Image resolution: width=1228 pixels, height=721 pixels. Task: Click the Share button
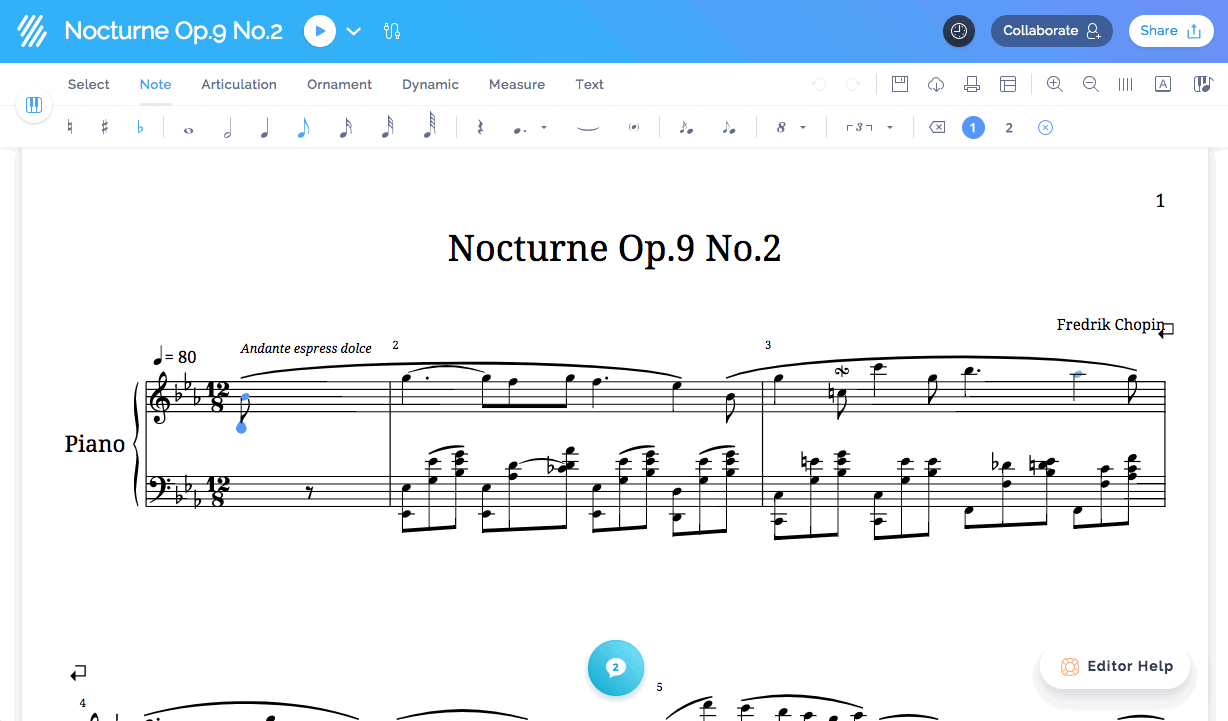pos(1171,31)
